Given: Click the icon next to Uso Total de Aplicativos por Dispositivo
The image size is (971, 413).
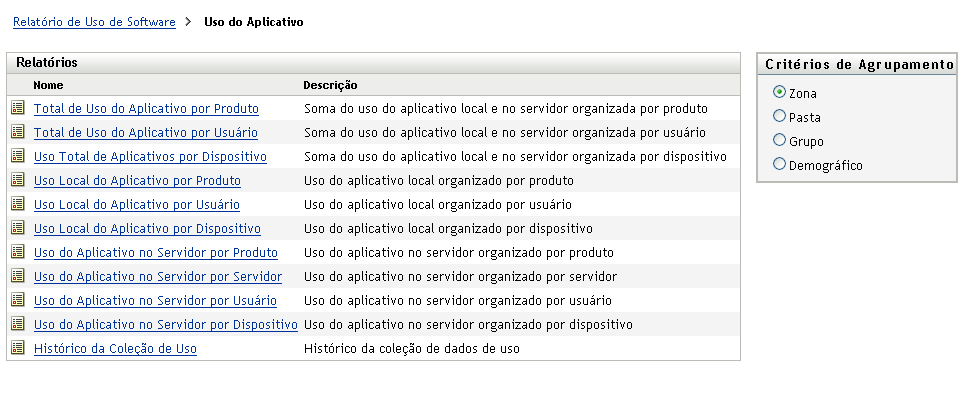Looking at the screenshot, I should click(17, 156).
